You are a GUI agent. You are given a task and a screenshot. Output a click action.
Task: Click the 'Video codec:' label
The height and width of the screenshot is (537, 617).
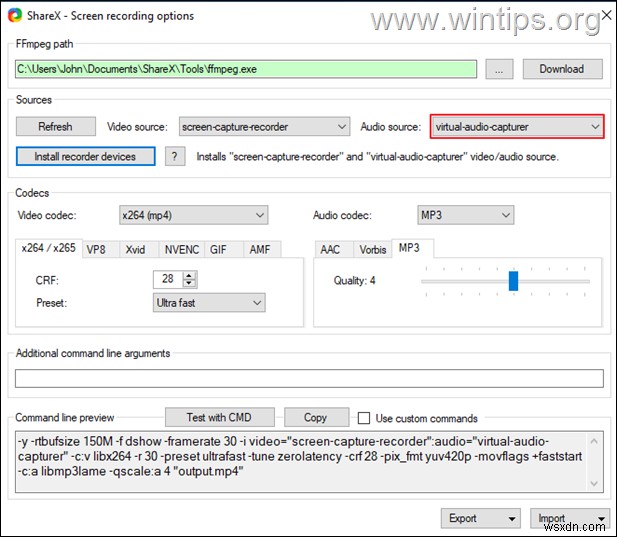[47, 216]
